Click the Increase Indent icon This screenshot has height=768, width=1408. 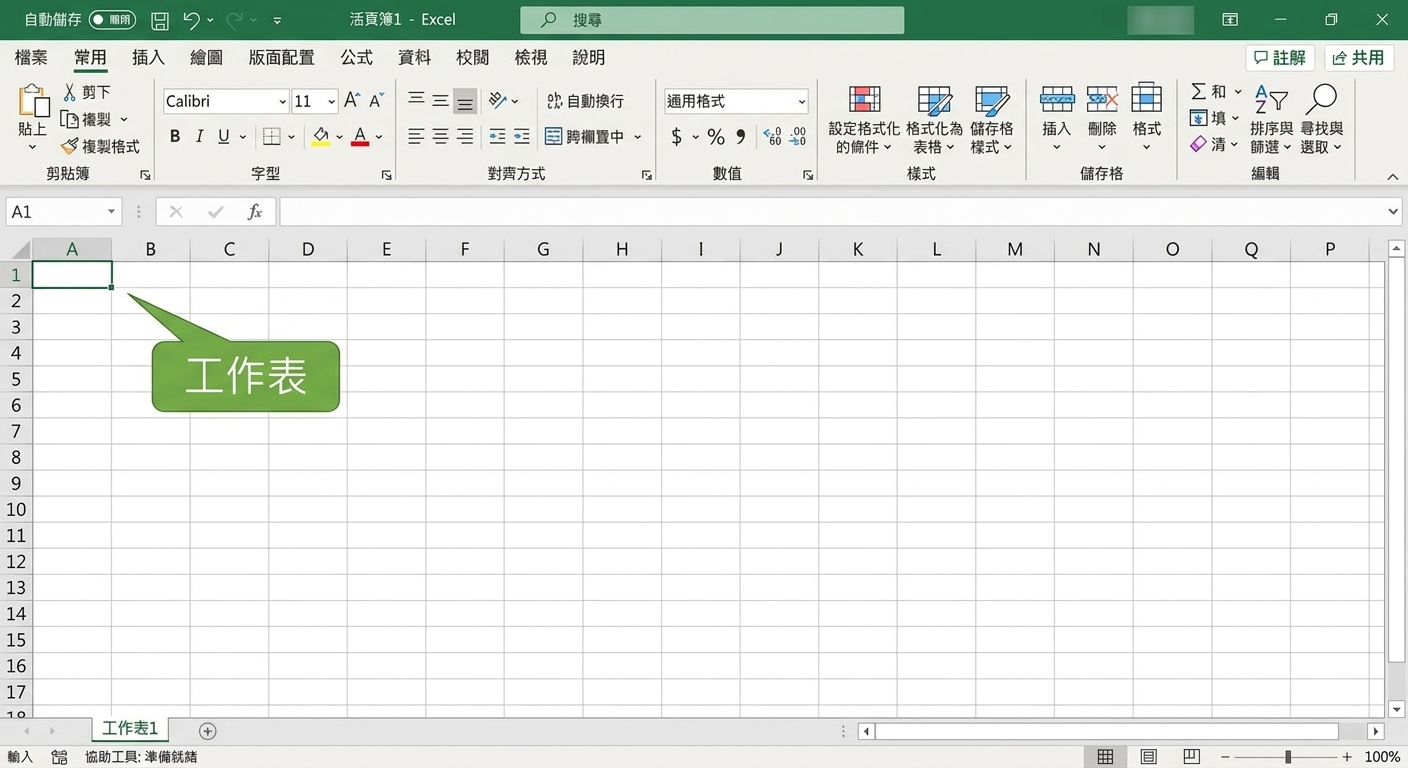(521, 137)
